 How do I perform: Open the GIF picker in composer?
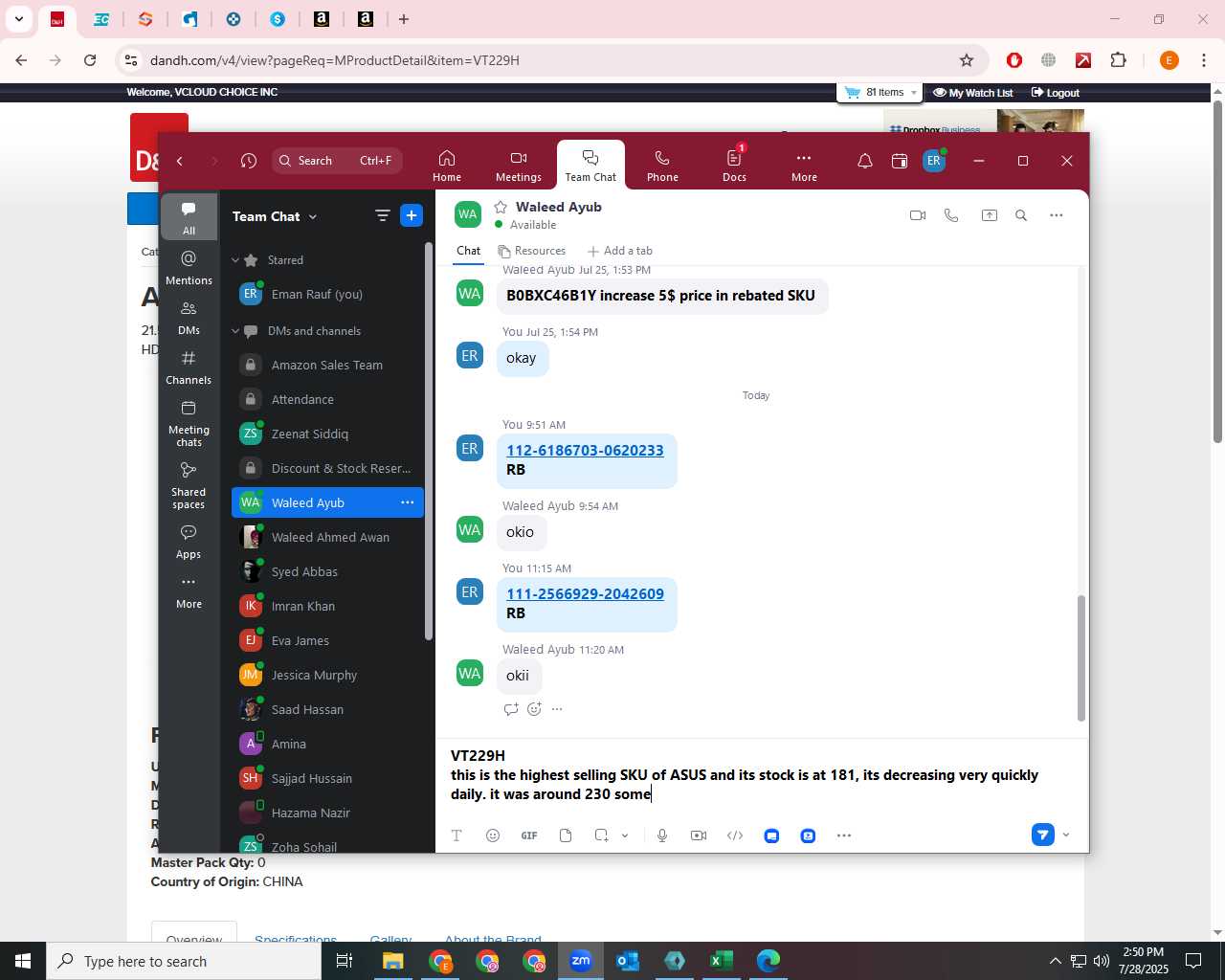point(529,835)
